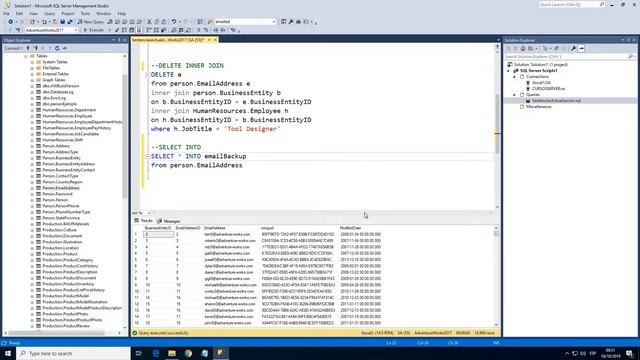Click the Display Estimated Execution Plan icon
The width and height of the screenshot is (640, 360).
coord(124,30)
